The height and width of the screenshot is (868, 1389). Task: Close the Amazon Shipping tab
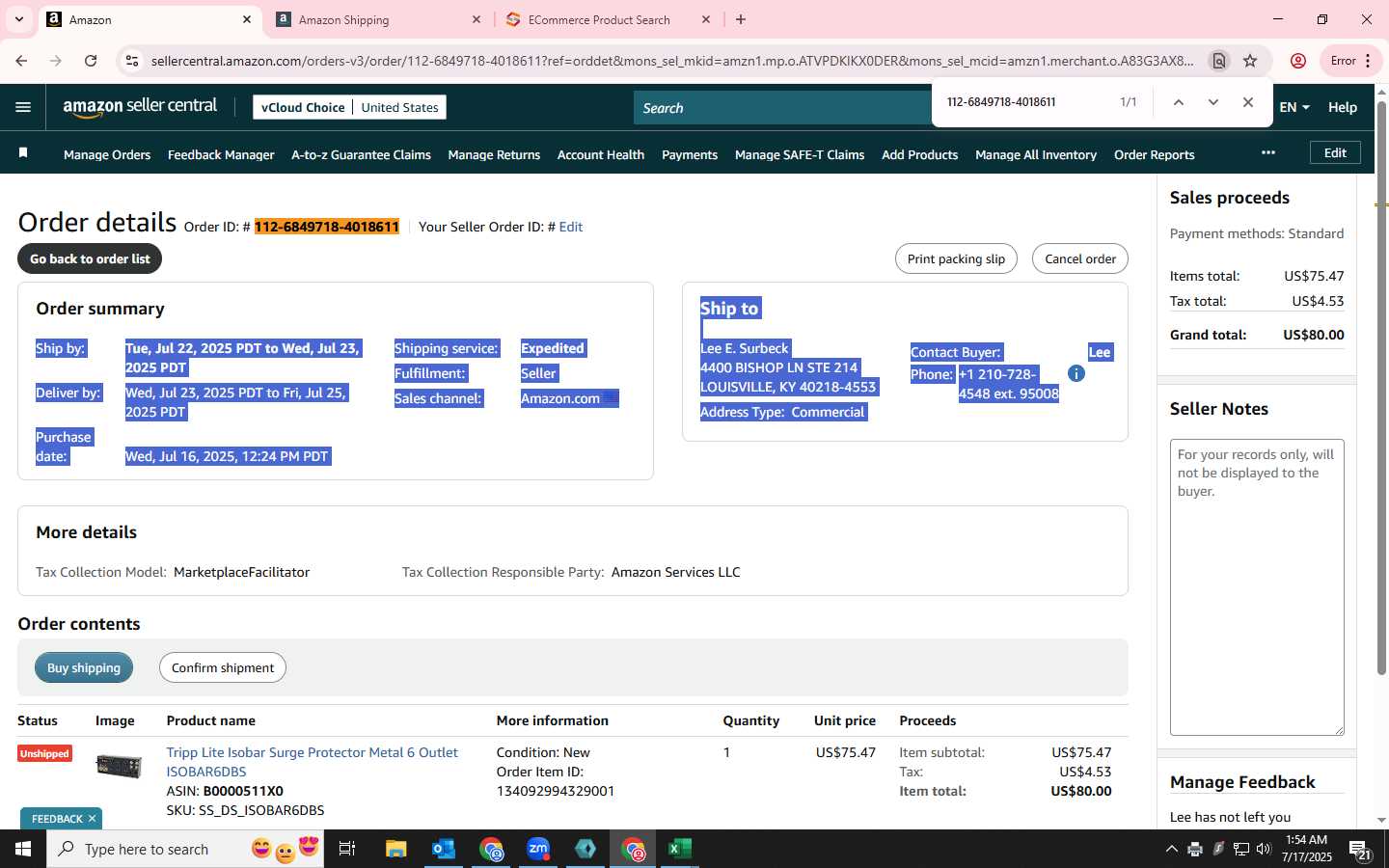coord(477,19)
